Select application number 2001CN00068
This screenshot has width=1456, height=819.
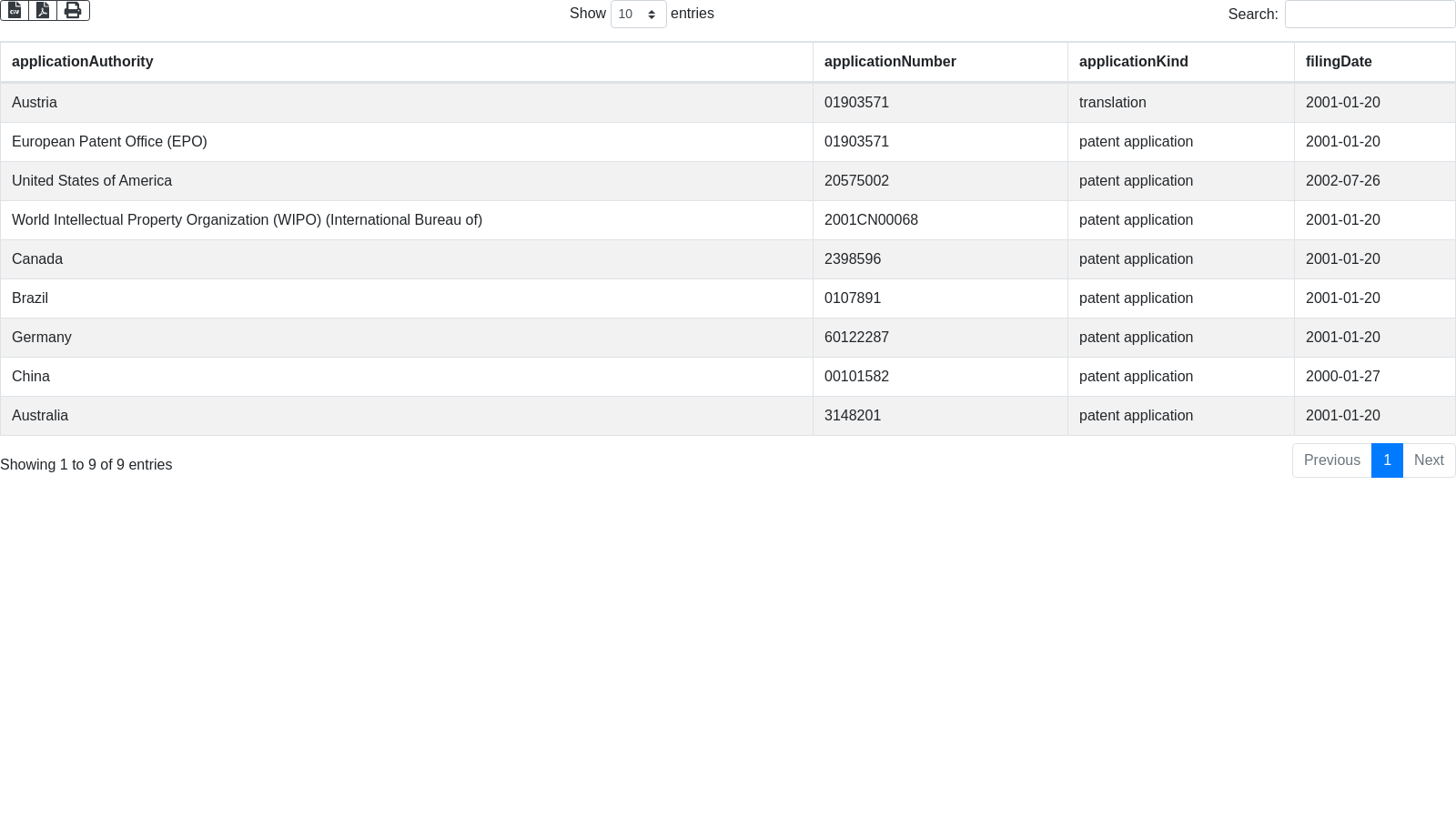[871, 220]
